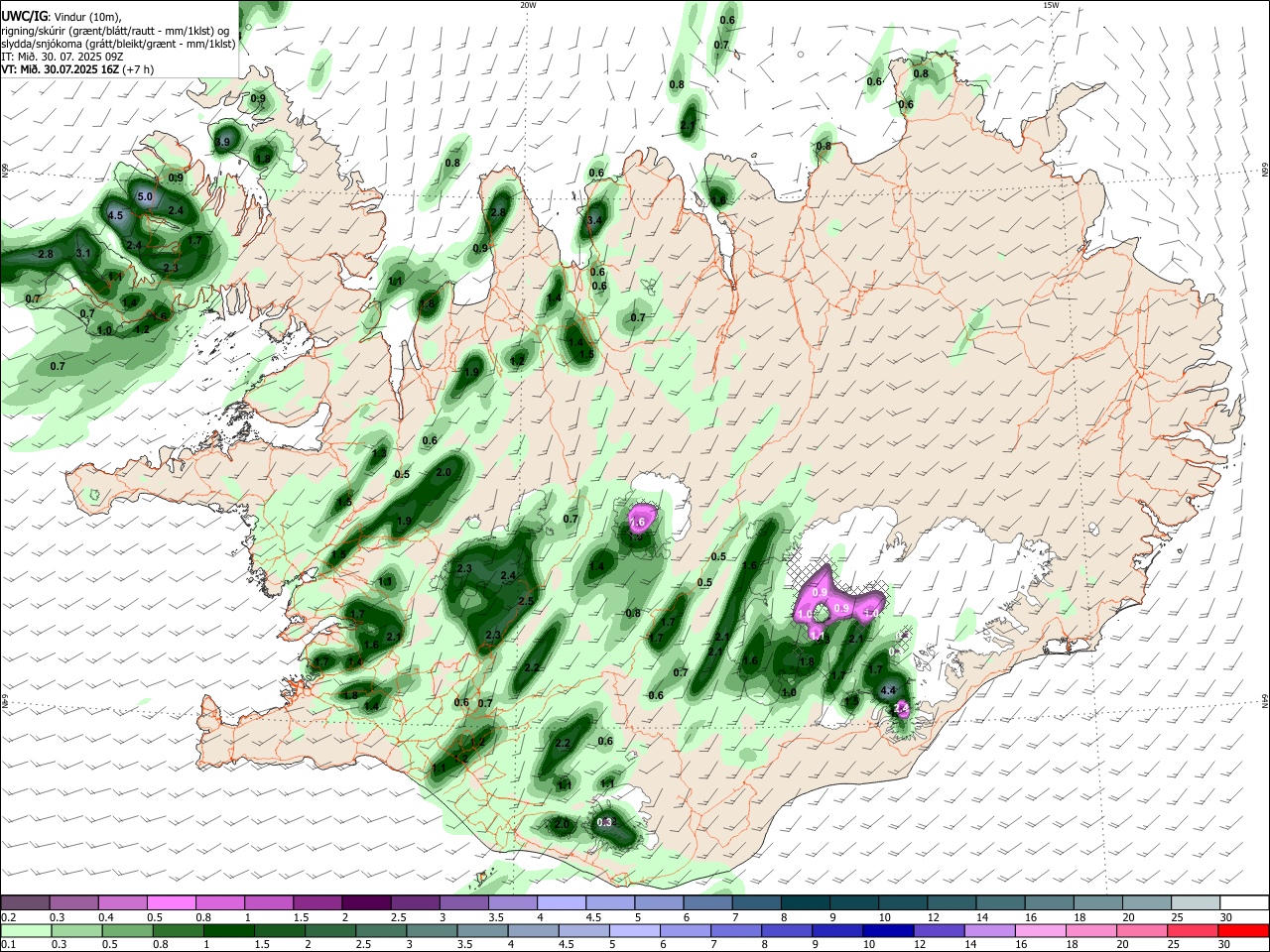Pick the white swatch labeled 30 in snow legend
This screenshot has width=1270, height=952.
click(1243, 902)
